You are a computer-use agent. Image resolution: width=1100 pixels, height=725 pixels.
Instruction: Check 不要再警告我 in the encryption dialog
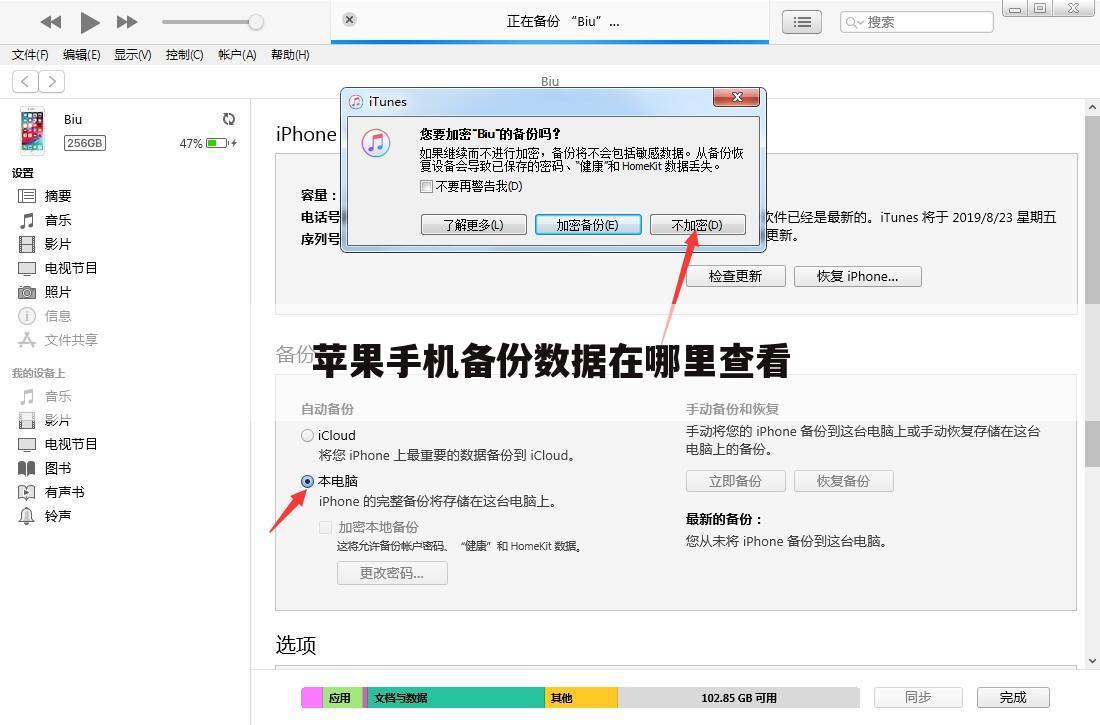426,186
